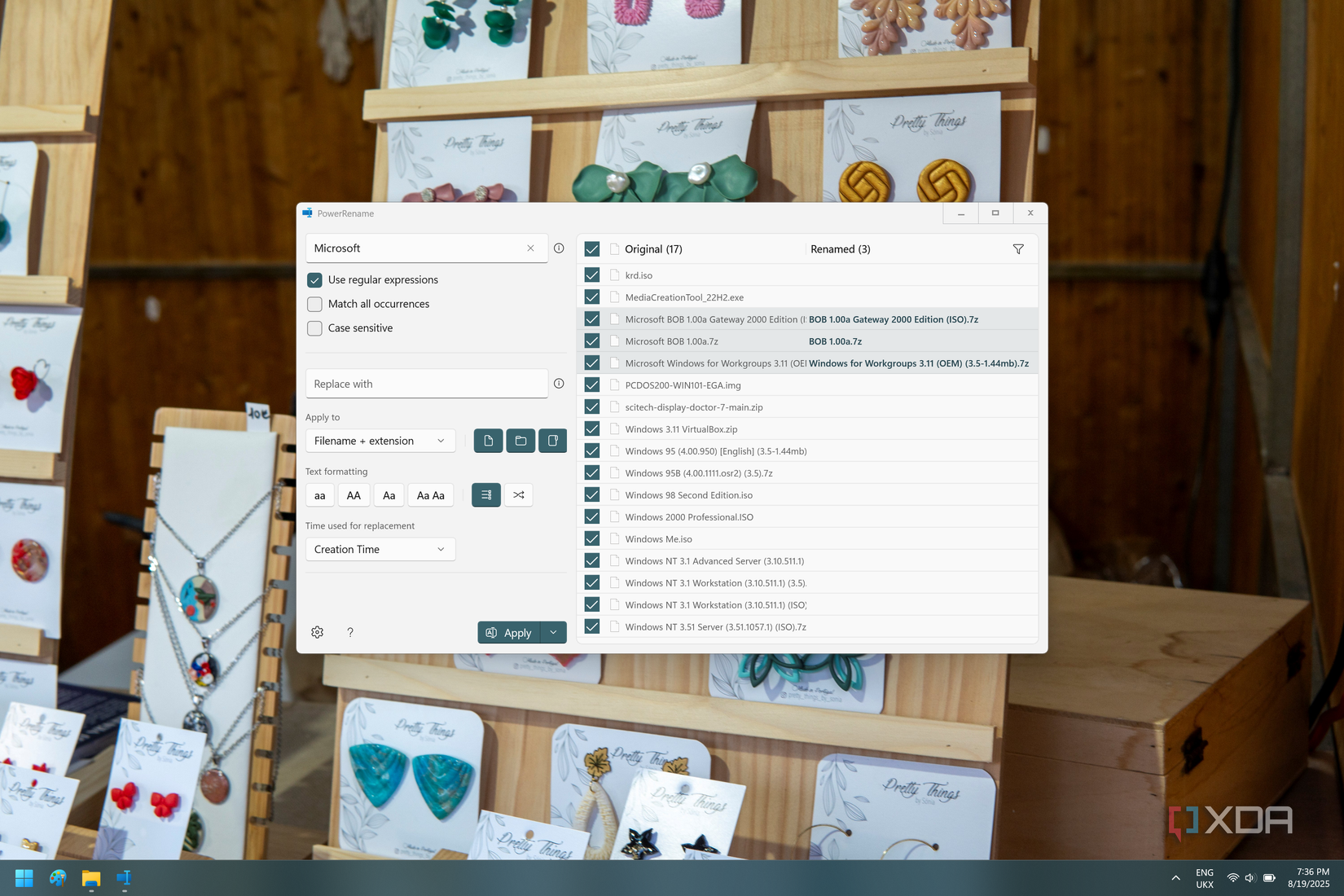Open the filter icon in Renamed column

(1018, 249)
